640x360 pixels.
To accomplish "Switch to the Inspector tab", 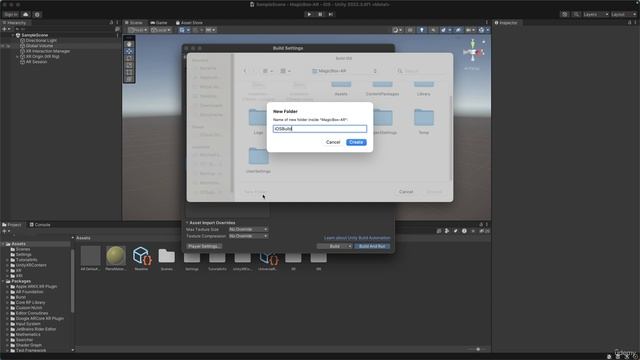I will click(506, 23).
